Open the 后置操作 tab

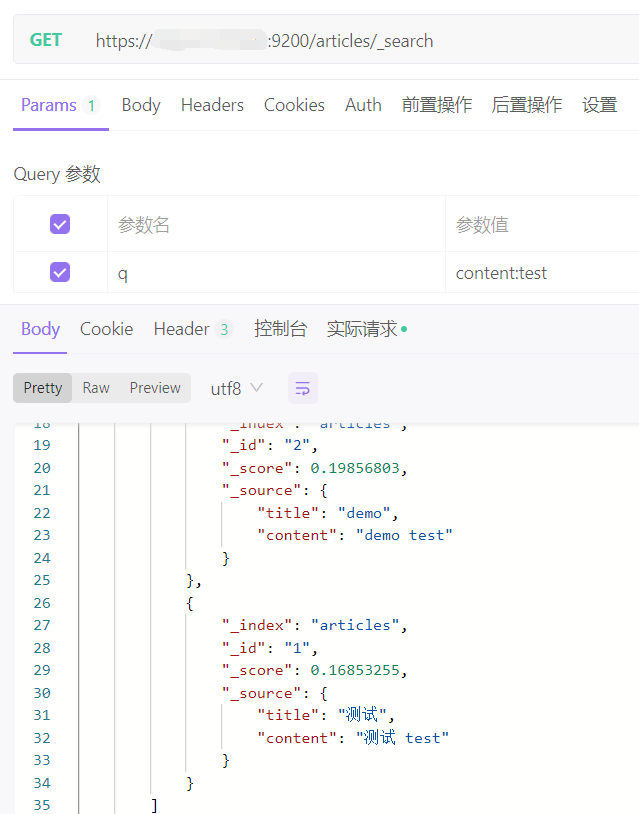click(527, 105)
